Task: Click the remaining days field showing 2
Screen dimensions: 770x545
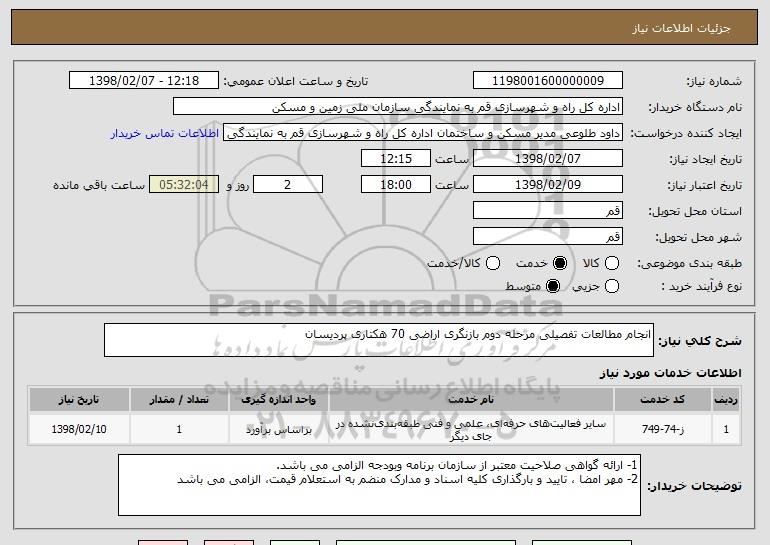Action: 288,185
